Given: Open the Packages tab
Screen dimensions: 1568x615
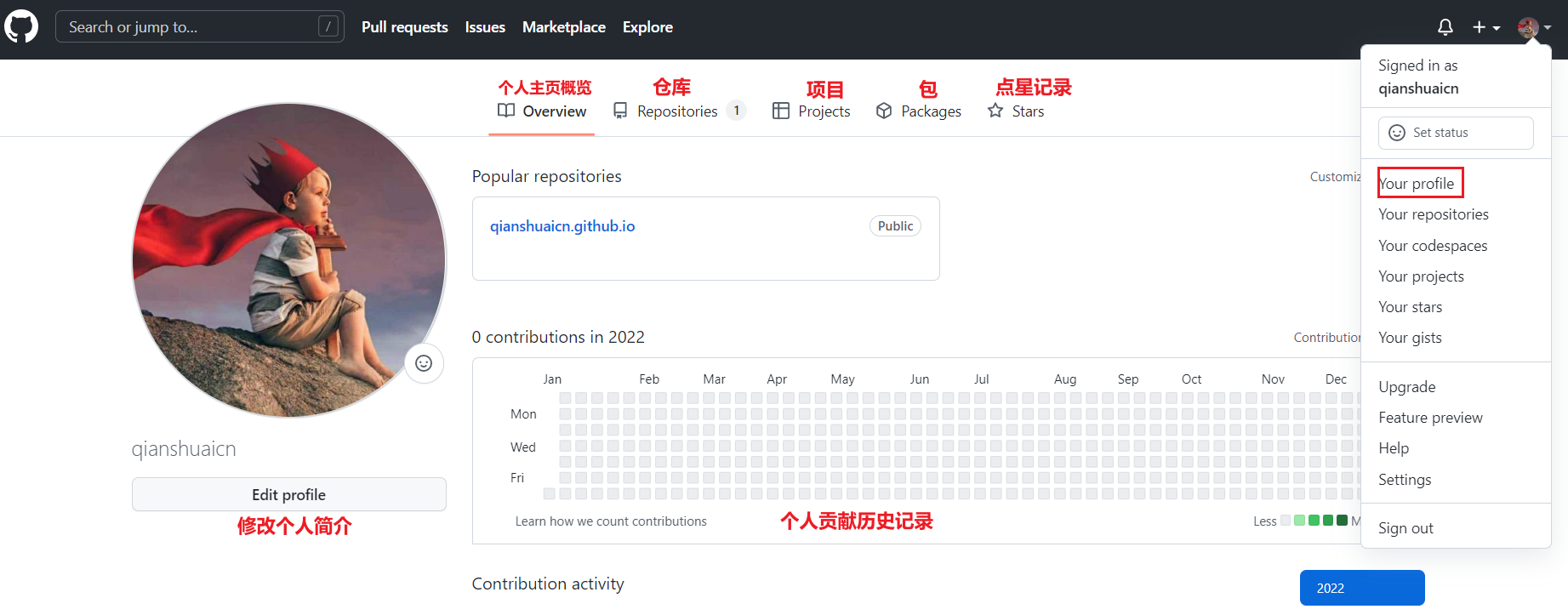Looking at the screenshot, I should (919, 111).
